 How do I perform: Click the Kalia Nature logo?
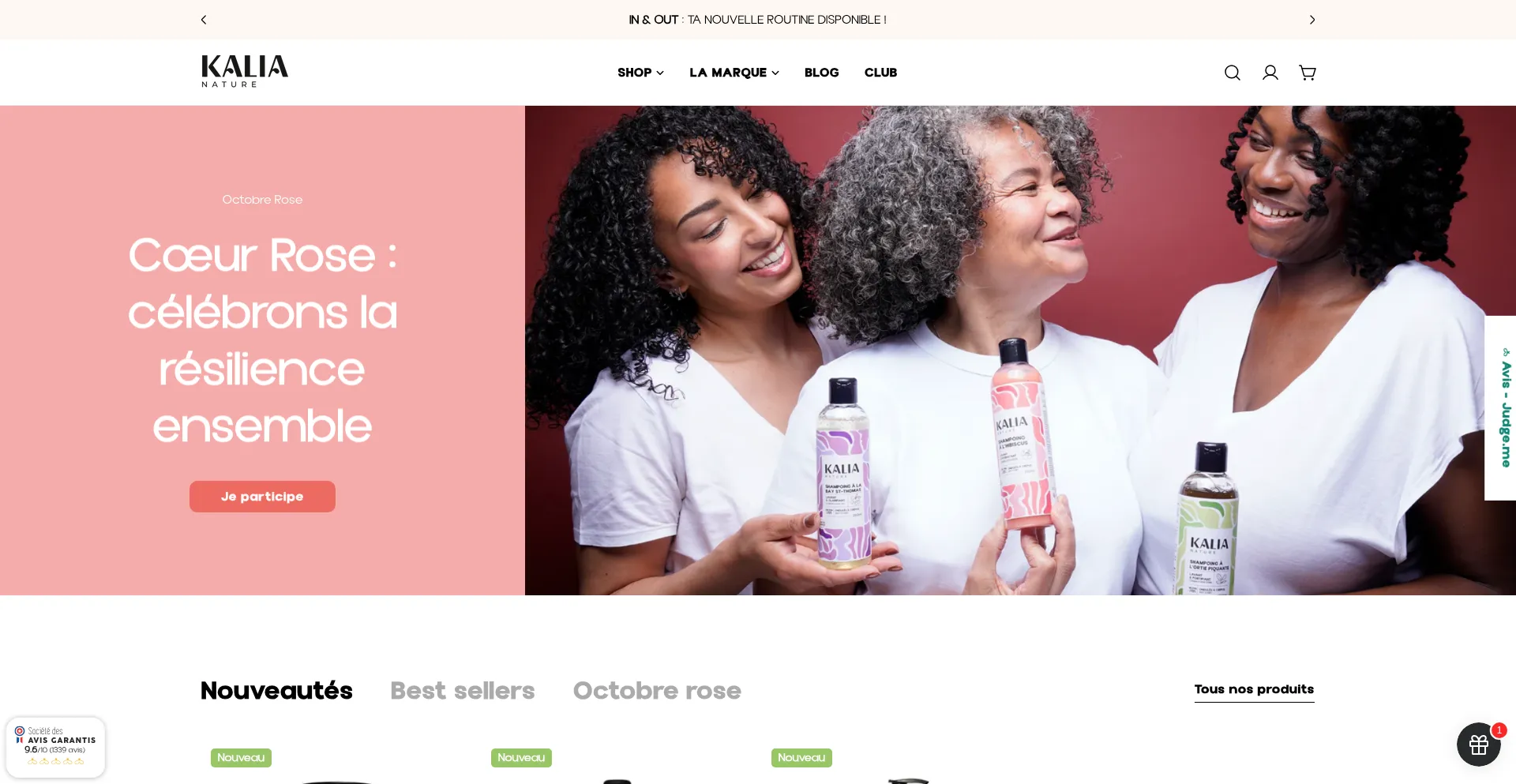245,71
